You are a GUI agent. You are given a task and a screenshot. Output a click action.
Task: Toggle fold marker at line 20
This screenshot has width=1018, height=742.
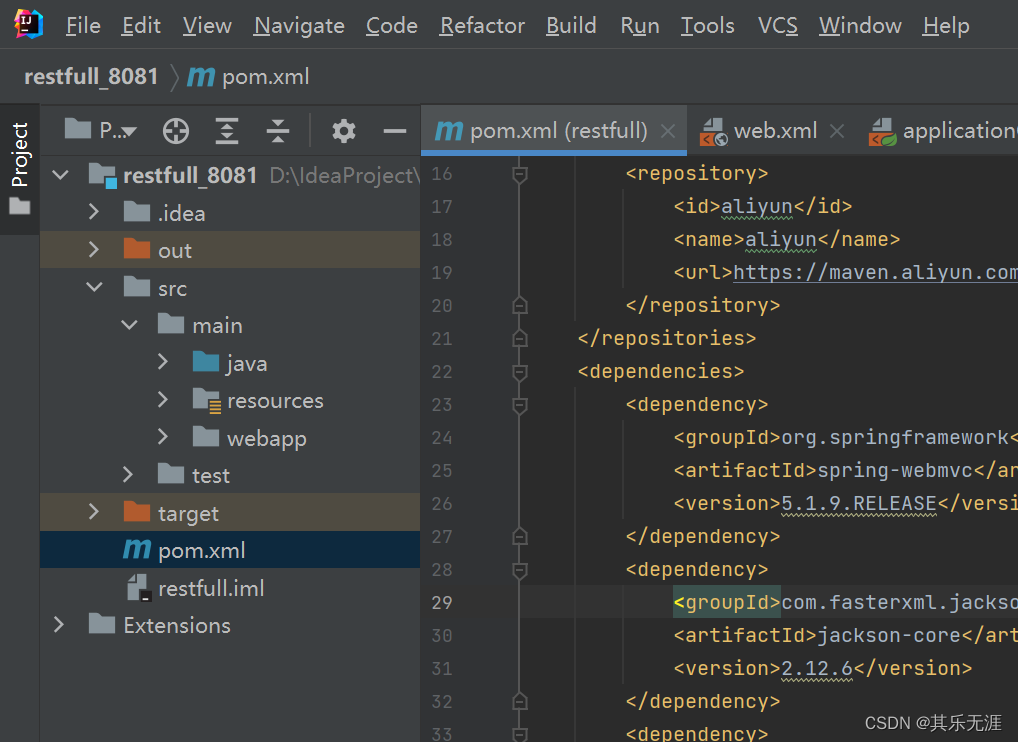pos(519,305)
